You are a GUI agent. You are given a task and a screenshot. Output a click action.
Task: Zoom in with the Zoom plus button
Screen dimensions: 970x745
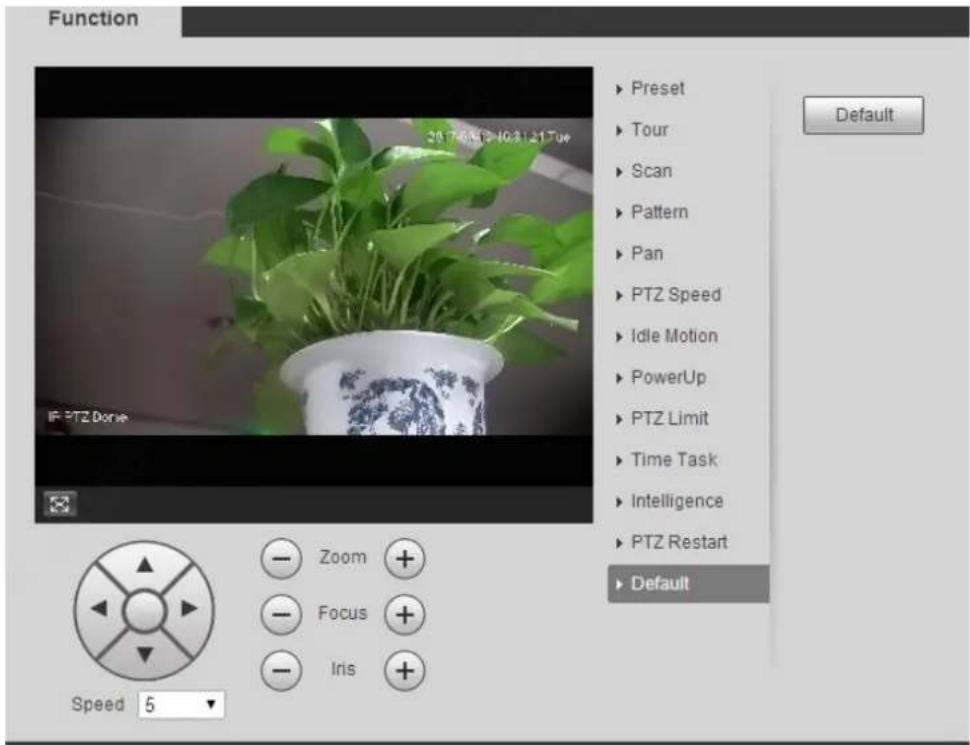click(x=405, y=559)
